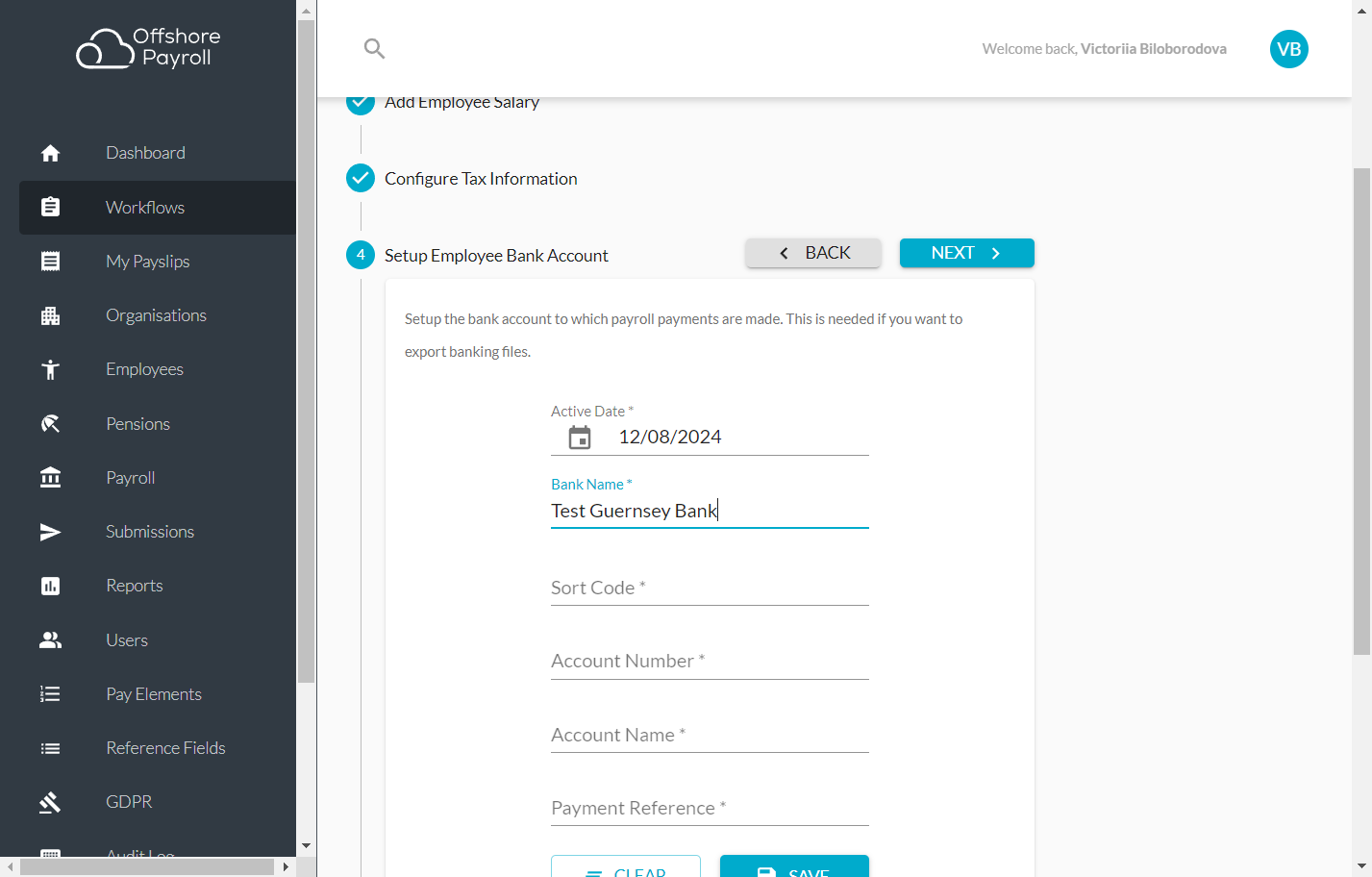This screenshot has height=877, width=1372.
Task: Click the Add Employee Salary step label
Action: coord(462,102)
